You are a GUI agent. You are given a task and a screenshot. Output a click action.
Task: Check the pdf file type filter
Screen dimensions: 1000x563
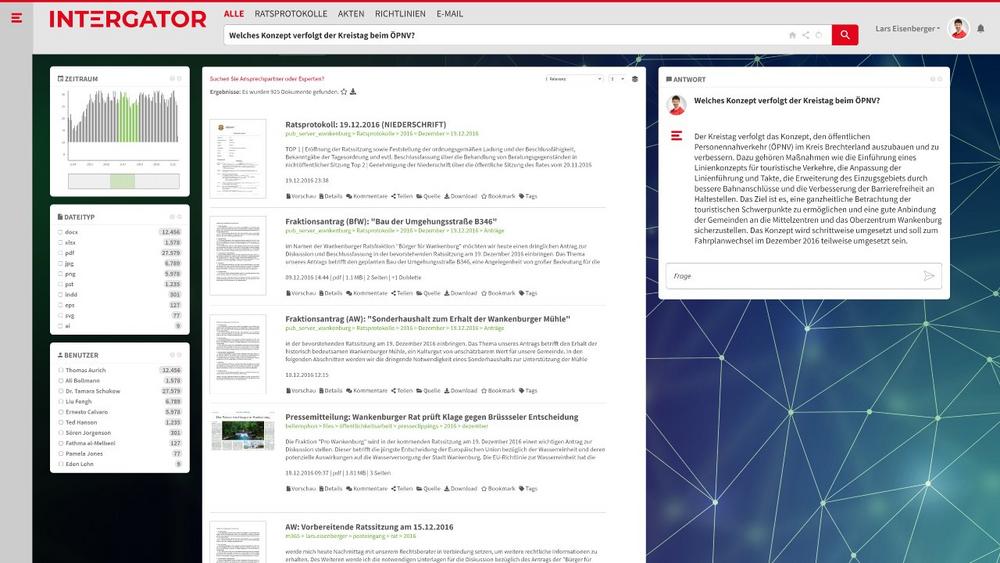point(61,253)
